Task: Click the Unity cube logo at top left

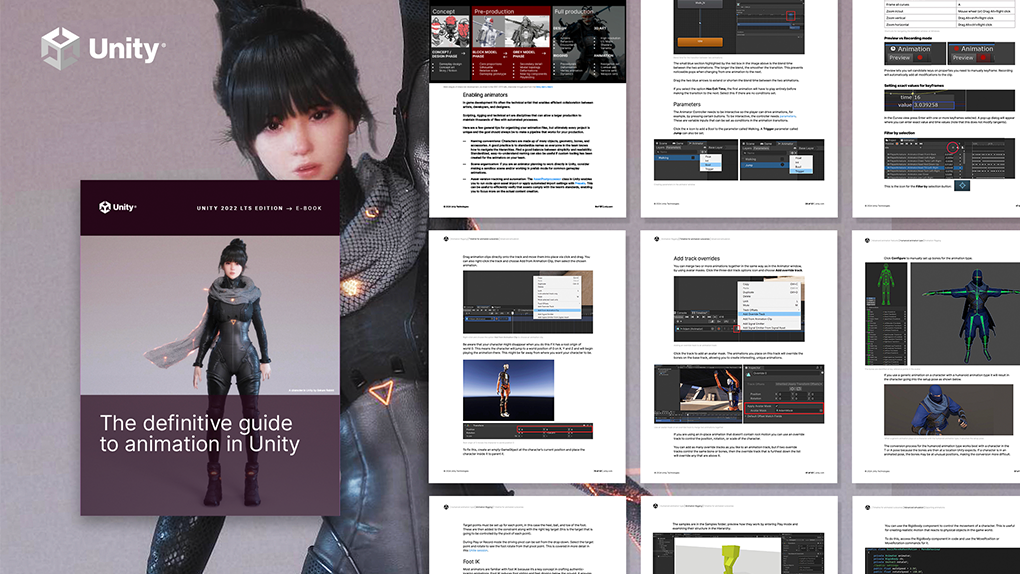Action: tap(60, 48)
